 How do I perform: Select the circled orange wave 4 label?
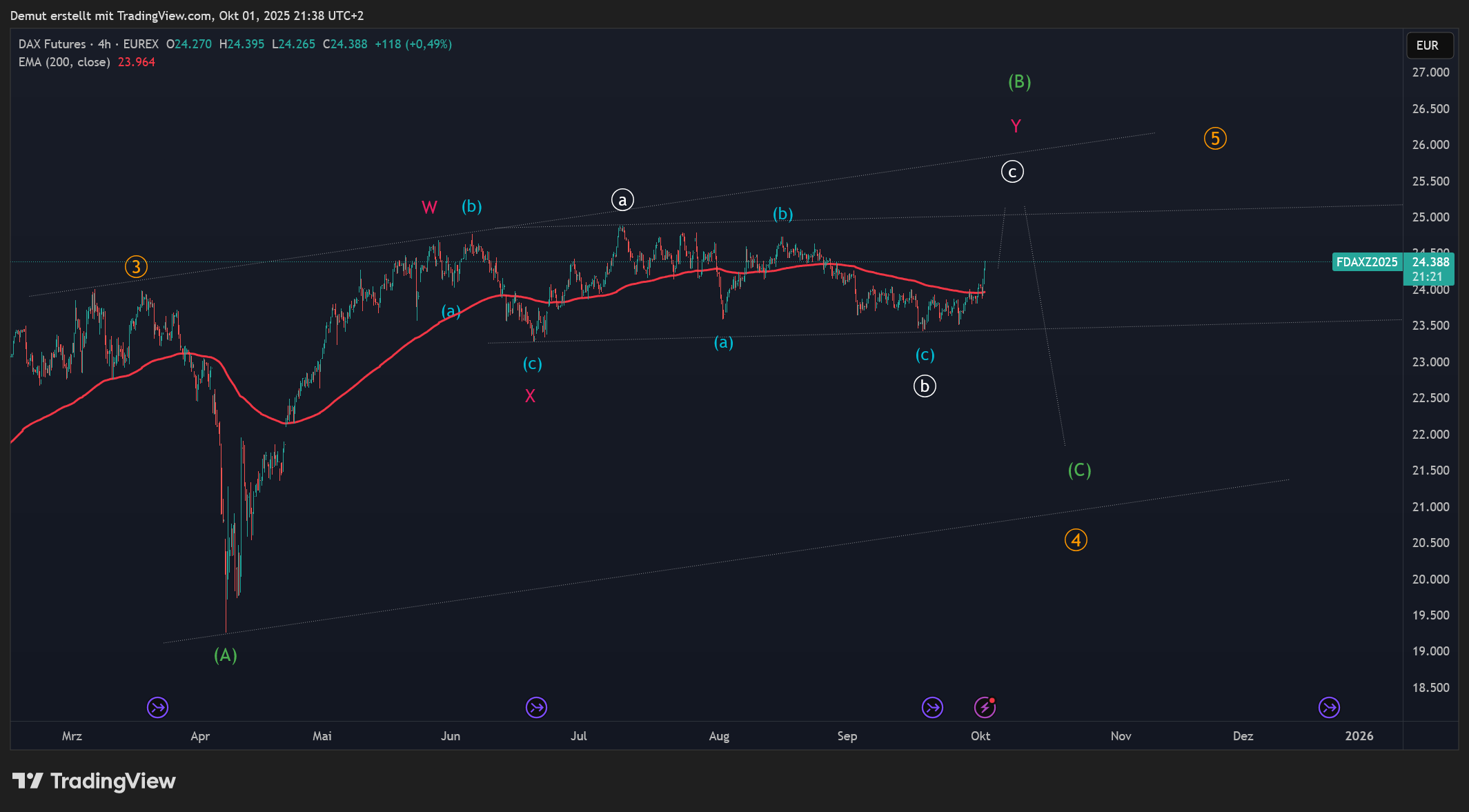click(x=1076, y=540)
